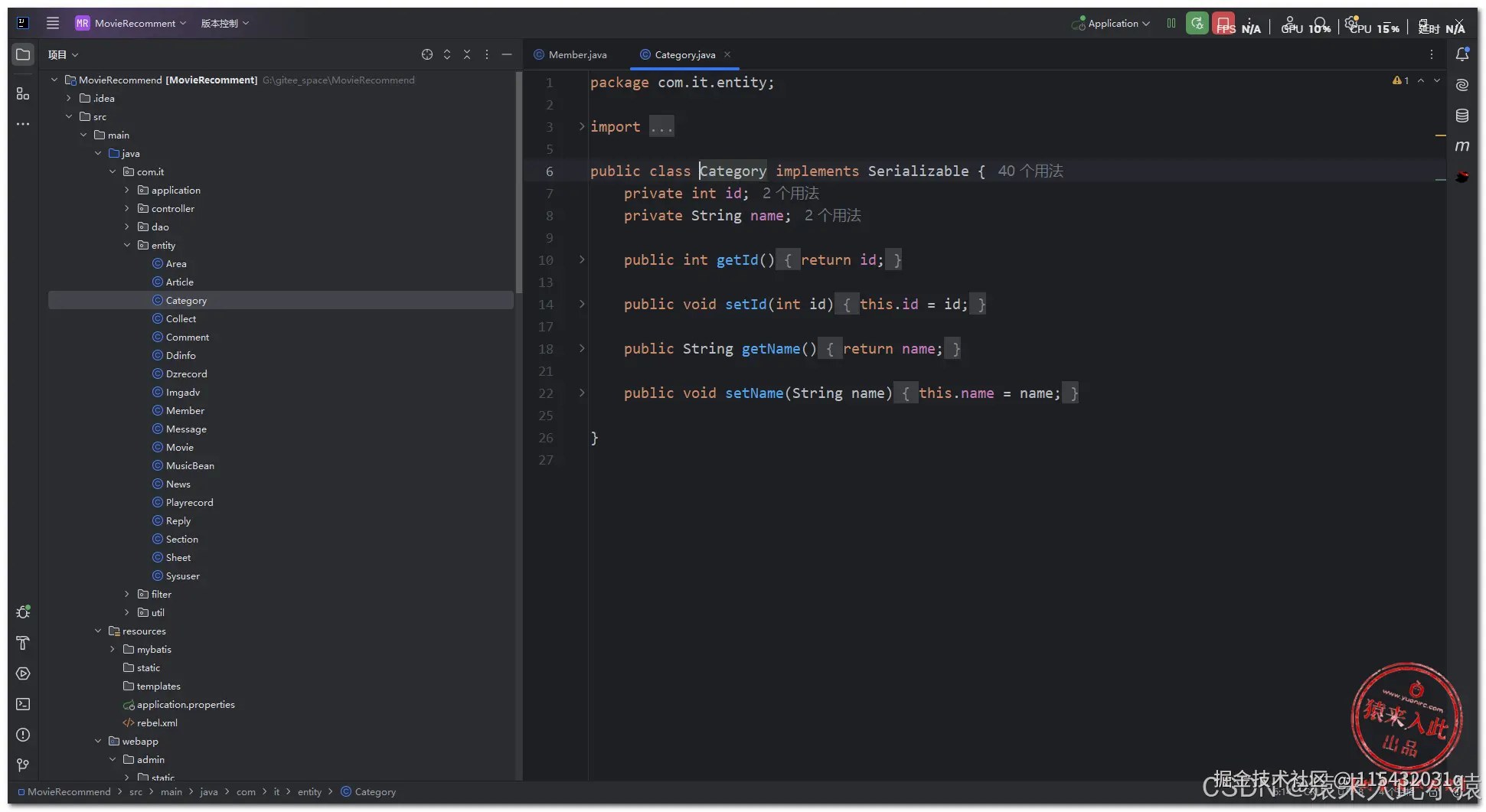Select the Playrecord class in project tree

click(190, 502)
